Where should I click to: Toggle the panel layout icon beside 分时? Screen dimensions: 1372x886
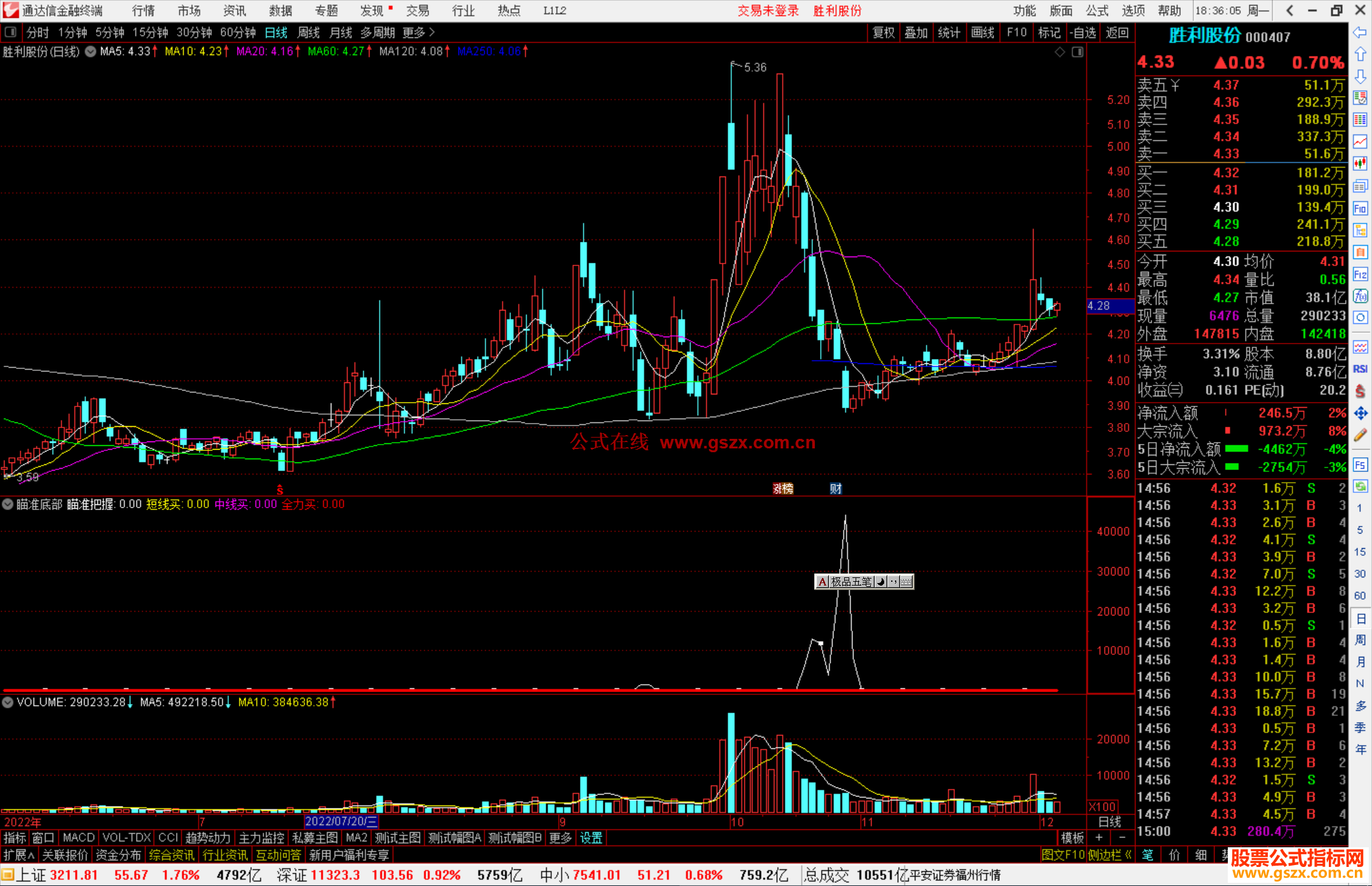pyautogui.click(x=11, y=32)
